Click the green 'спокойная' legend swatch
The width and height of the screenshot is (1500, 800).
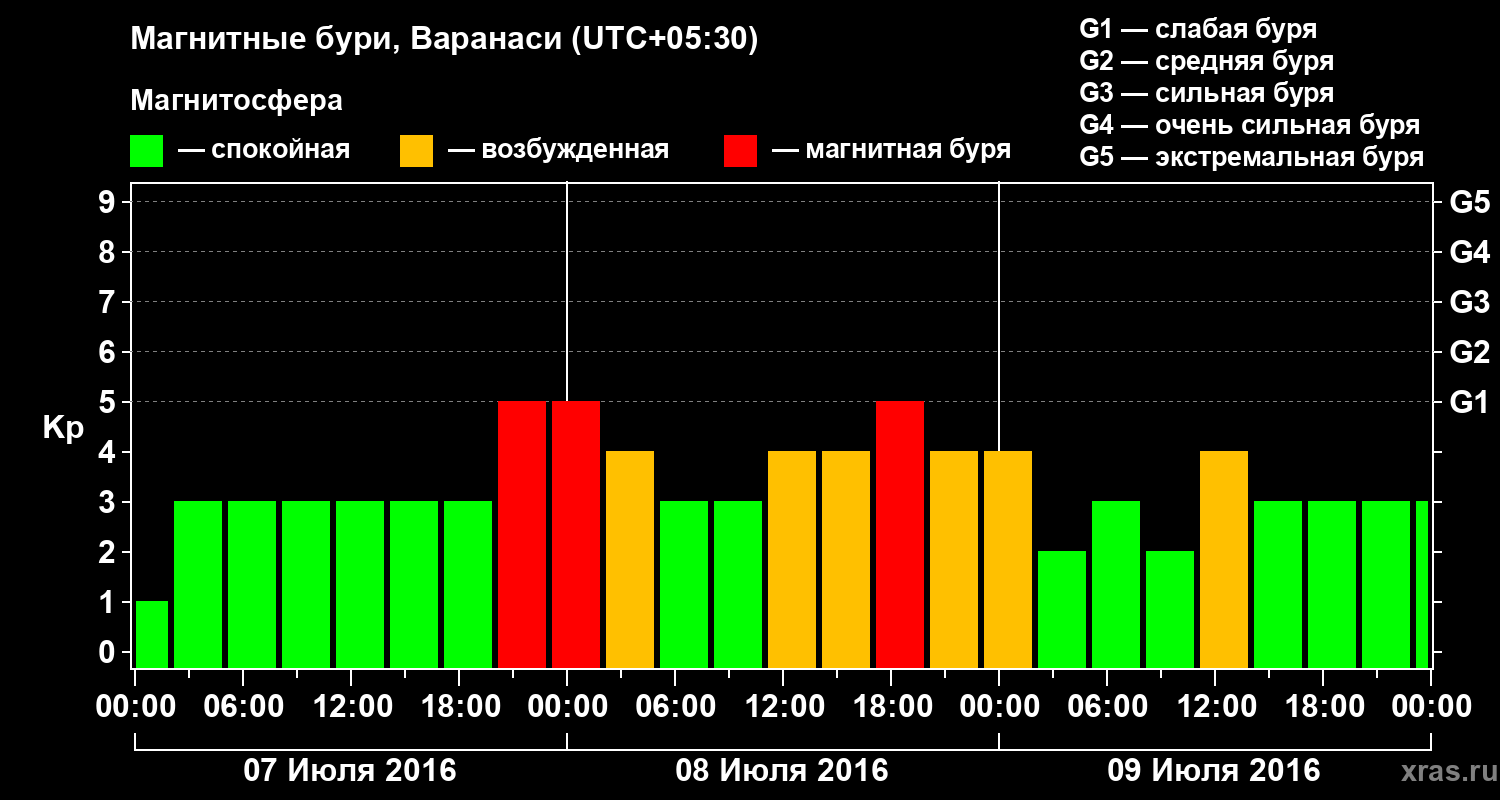(x=146, y=151)
